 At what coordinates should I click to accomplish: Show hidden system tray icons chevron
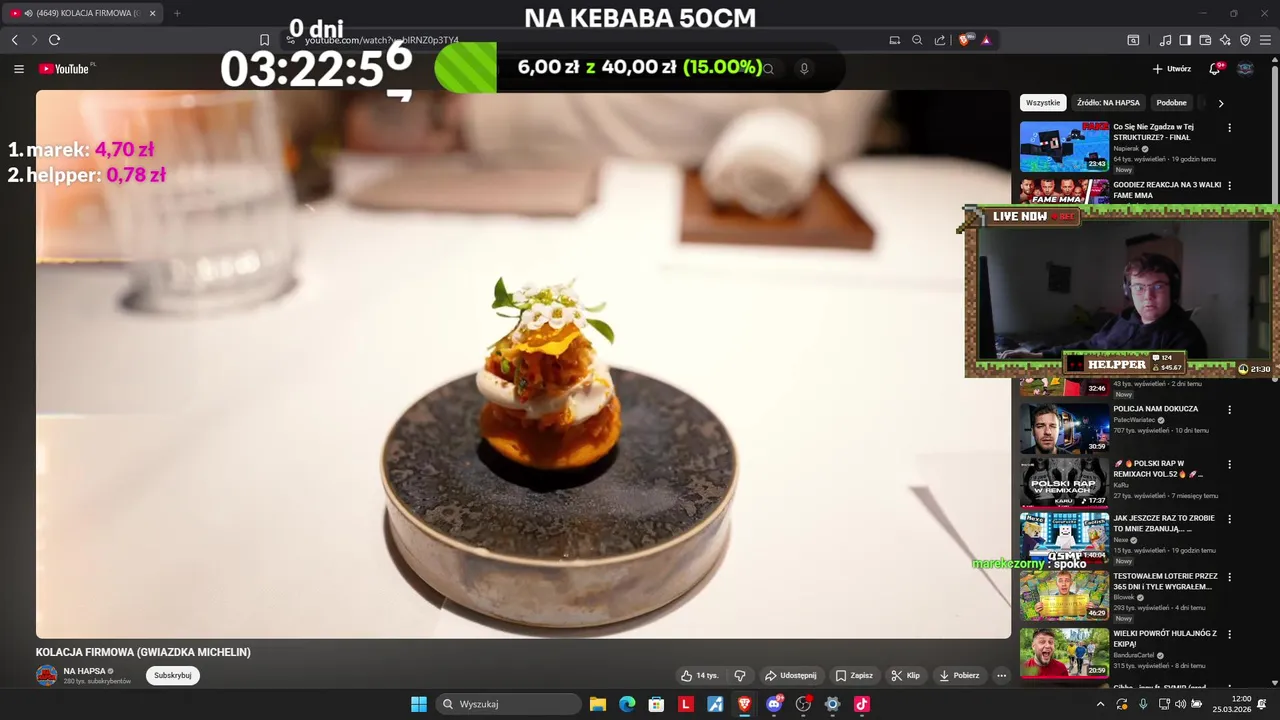point(1101,705)
